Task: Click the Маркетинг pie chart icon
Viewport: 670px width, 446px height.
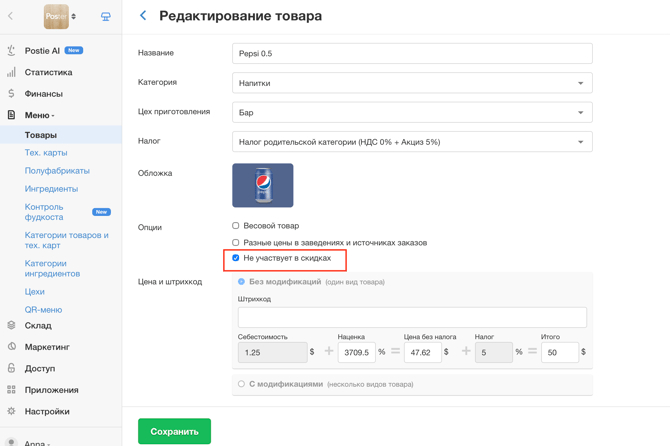Action: 12,347
